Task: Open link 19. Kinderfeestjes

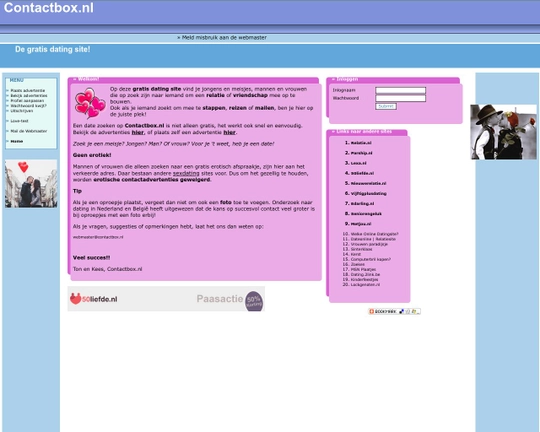Action: (x=364, y=279)
